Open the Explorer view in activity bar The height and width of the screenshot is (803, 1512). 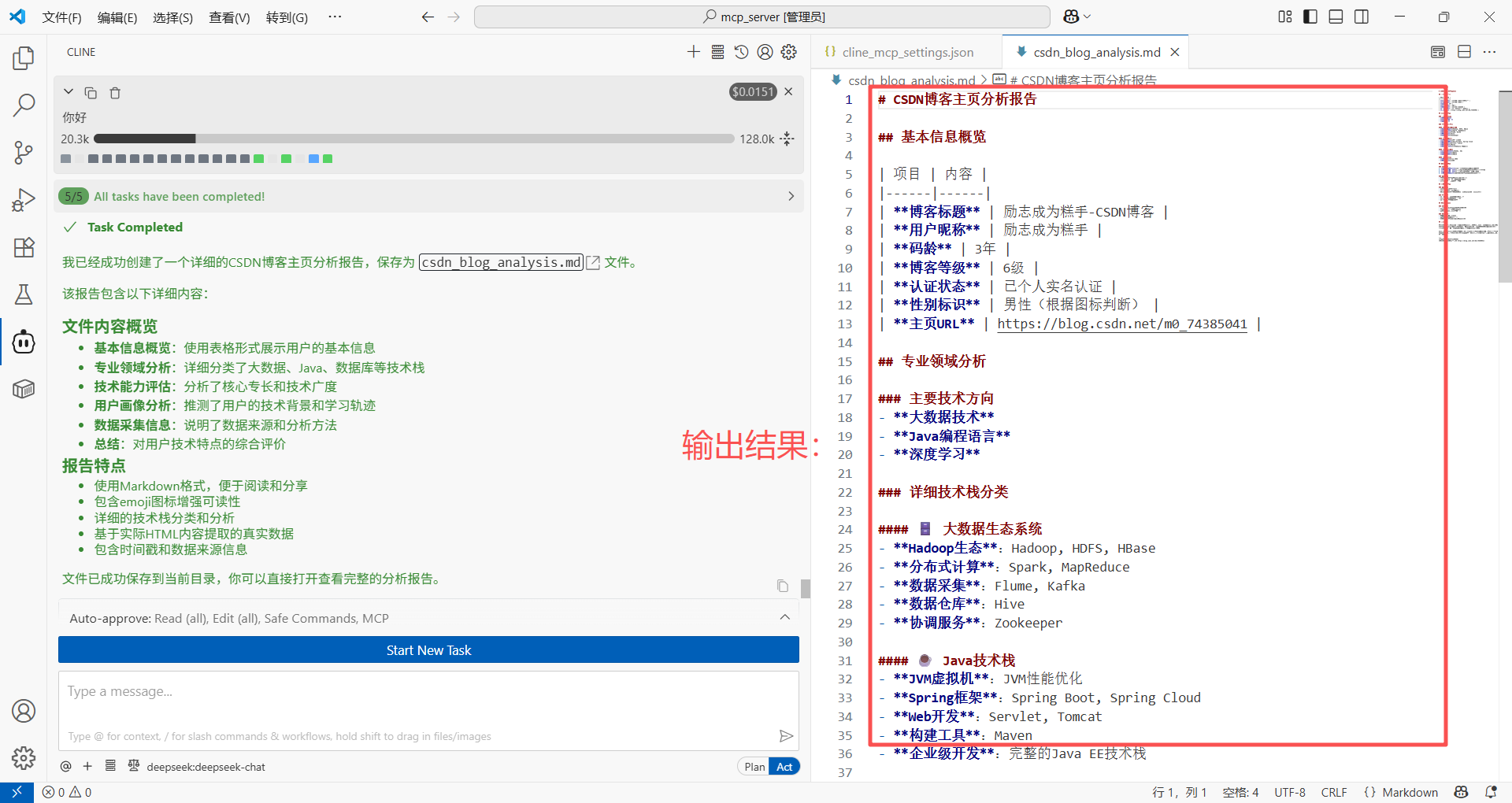[24, 57]
